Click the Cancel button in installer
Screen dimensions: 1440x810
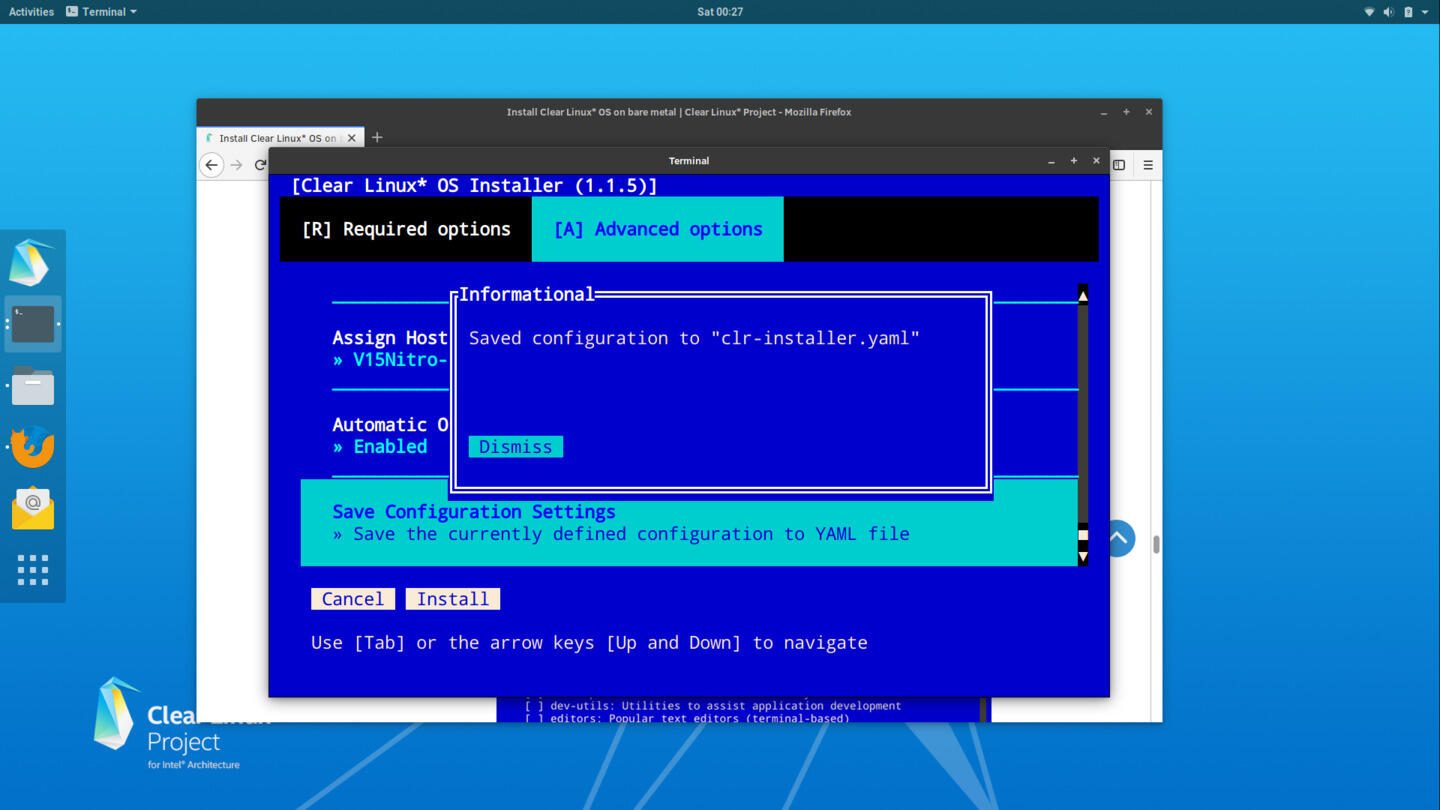352,599
